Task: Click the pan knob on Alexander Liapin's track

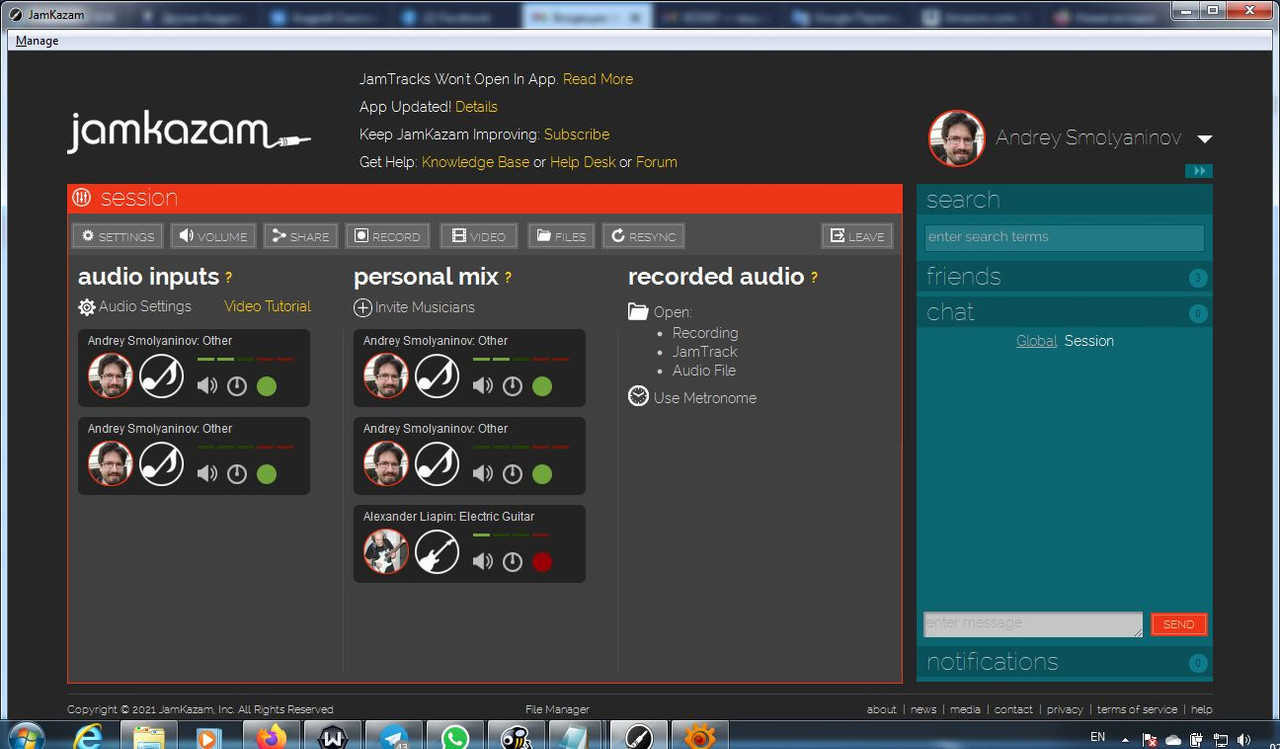Action: click(513, 562)
